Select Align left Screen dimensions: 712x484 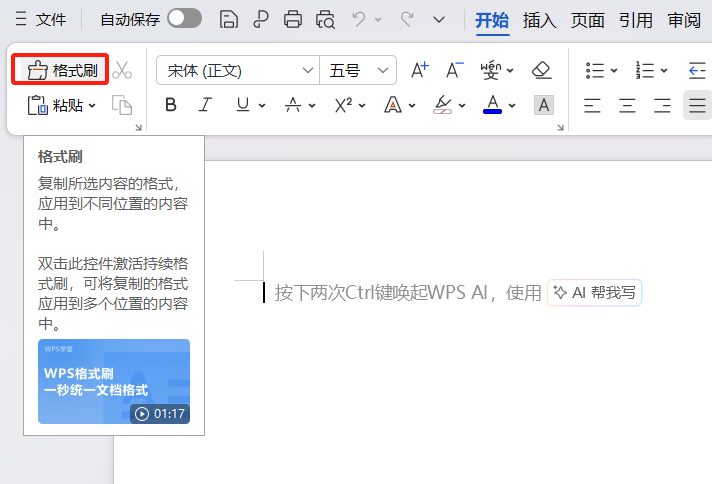click(x=592, y=105)
